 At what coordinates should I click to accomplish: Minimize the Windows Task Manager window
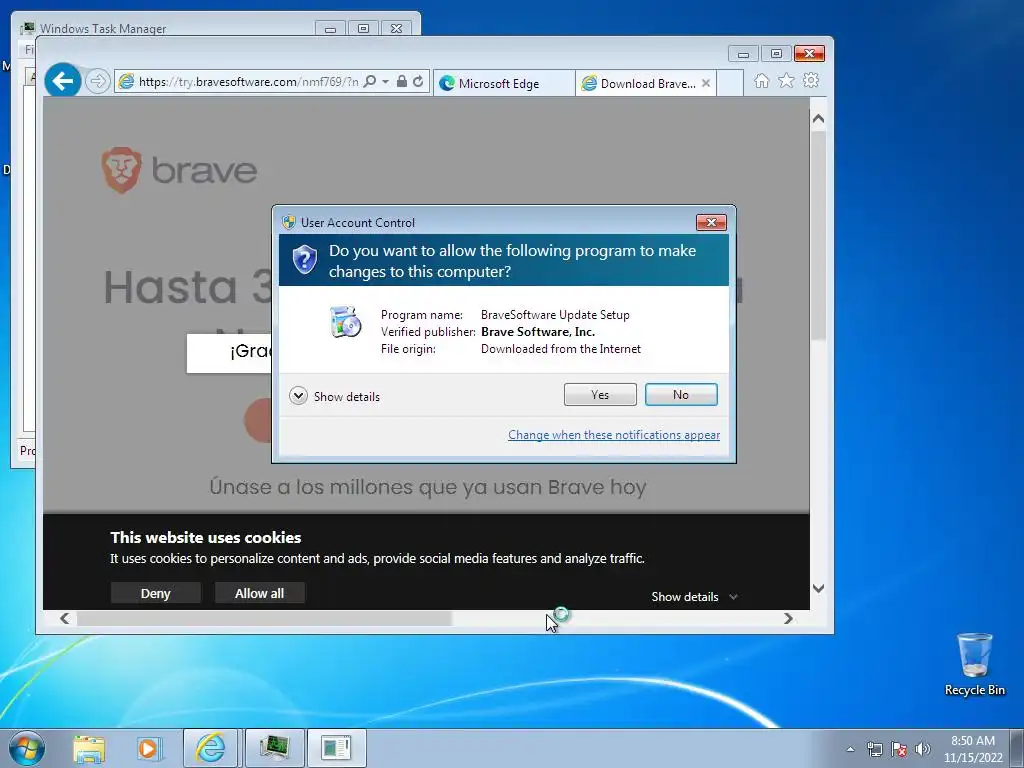330,29
